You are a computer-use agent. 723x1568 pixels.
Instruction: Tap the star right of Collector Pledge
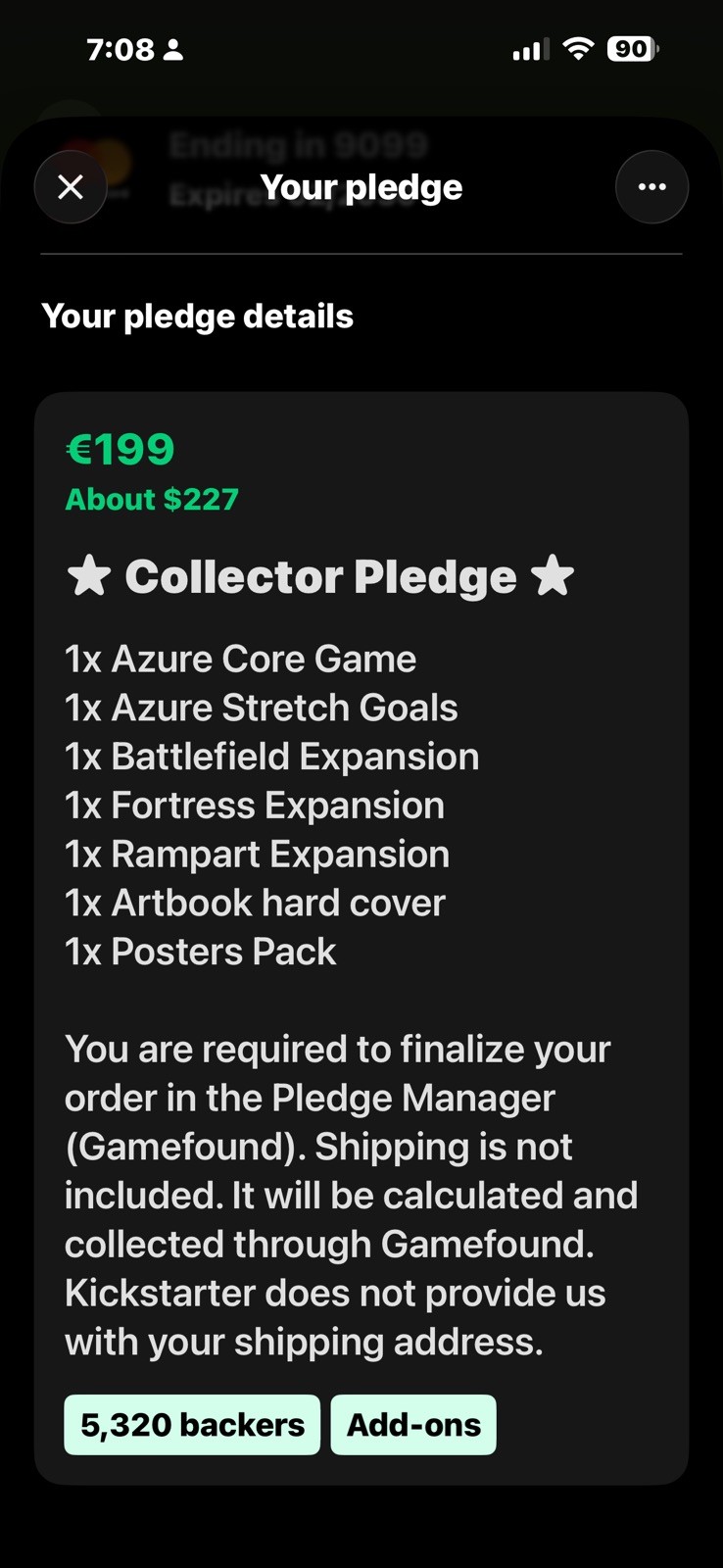[553, 575]
